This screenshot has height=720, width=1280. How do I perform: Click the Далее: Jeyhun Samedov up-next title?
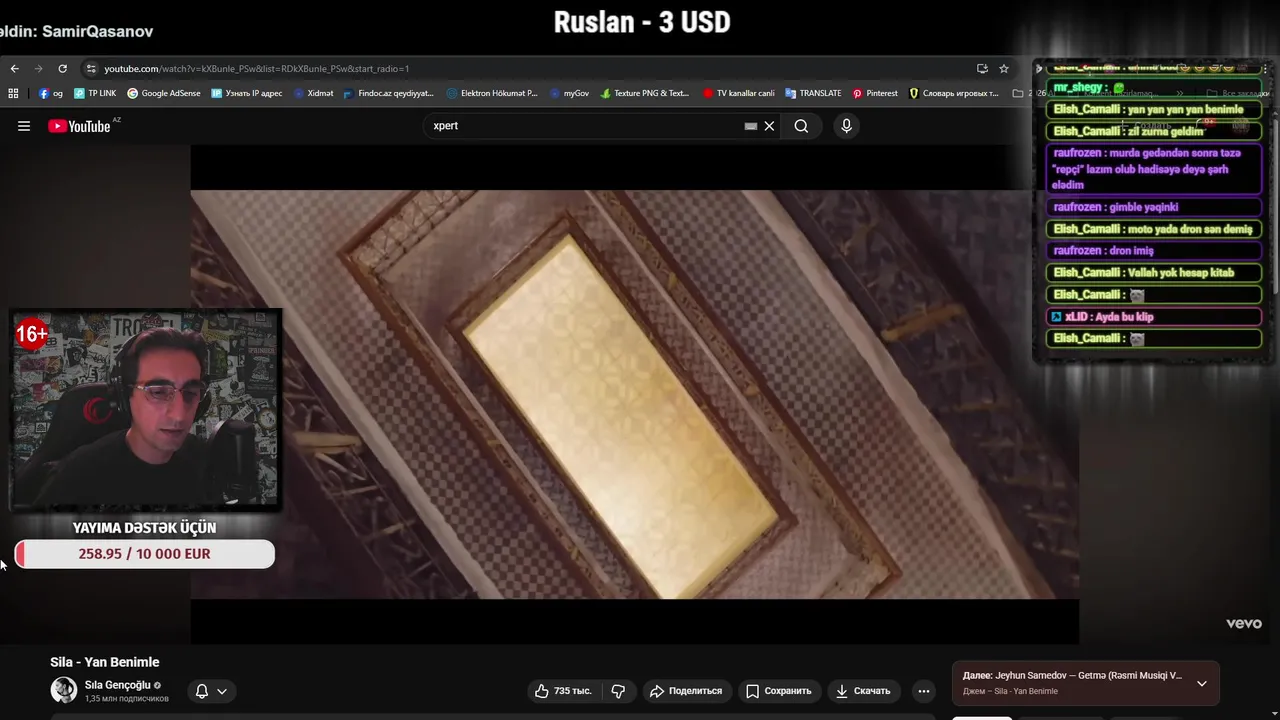[x=1072, y=676]
